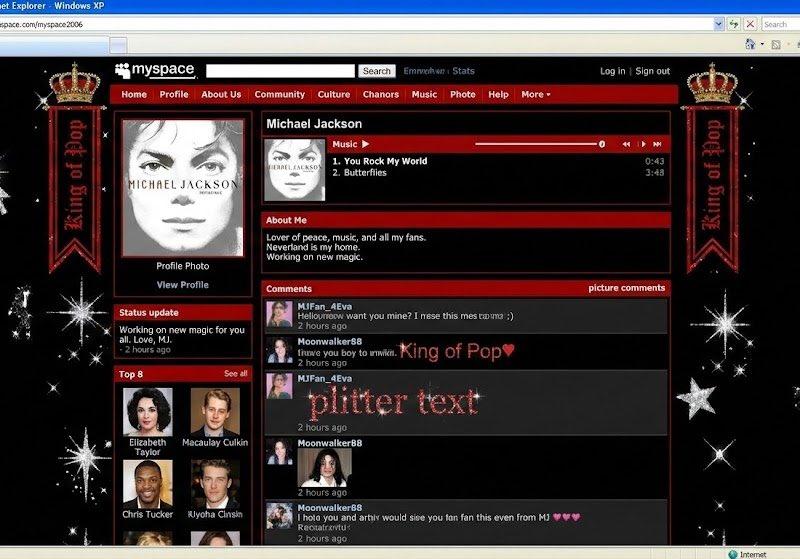The height and width of the screenshot is (559, 800).
Task: Click the browser home icon
Action: tap(750, 44)
